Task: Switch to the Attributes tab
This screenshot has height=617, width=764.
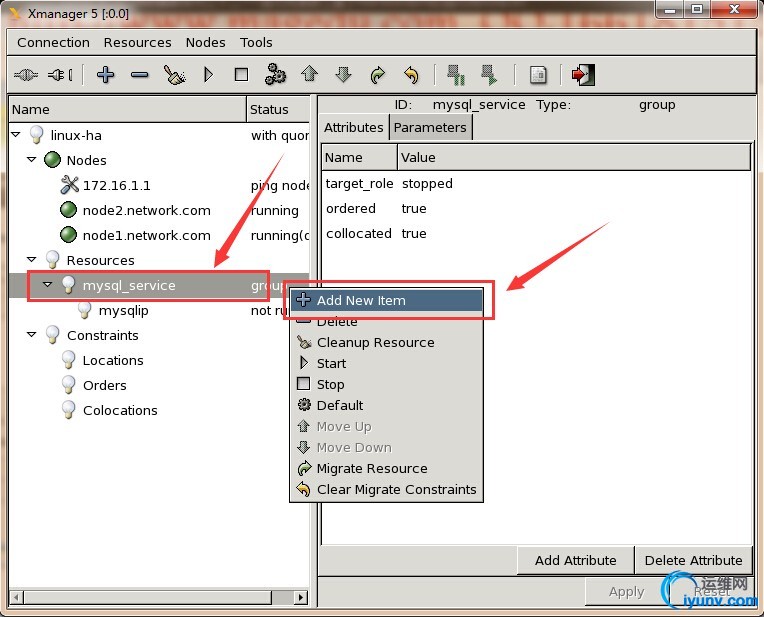Action: point(354,128)
